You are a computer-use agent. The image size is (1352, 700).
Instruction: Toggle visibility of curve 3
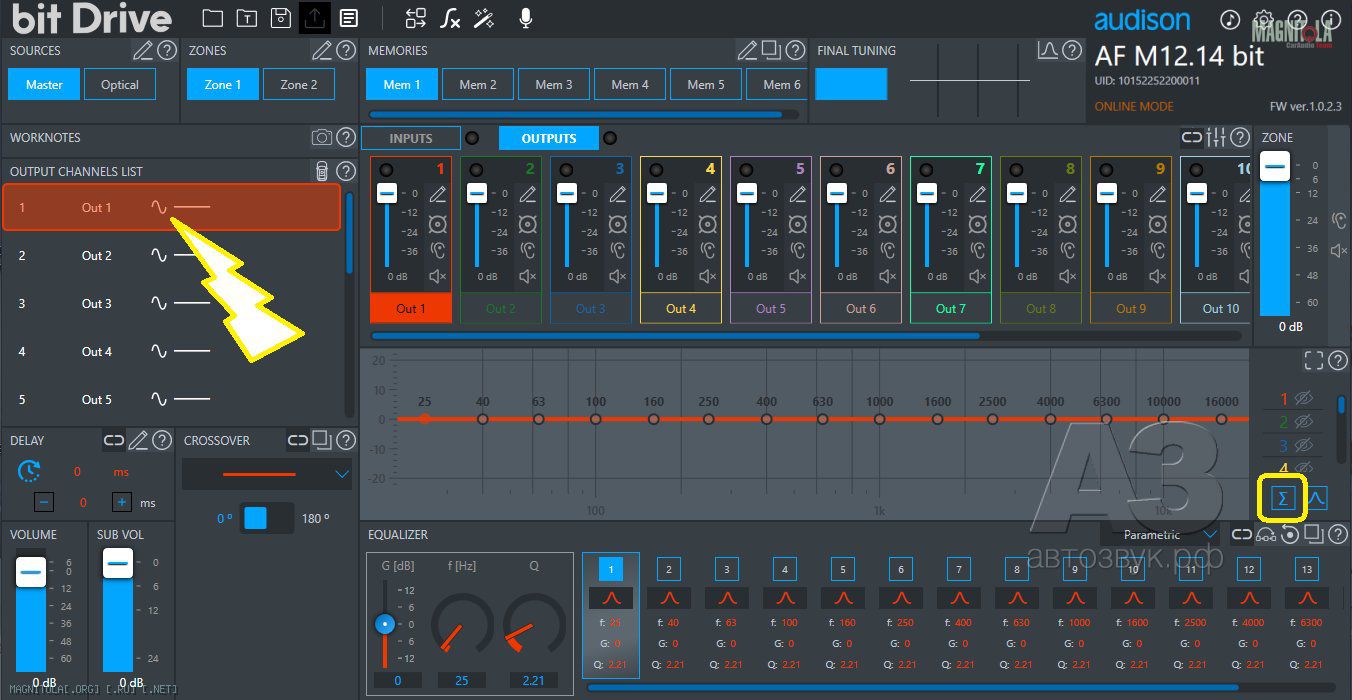tap(1303, 446)
